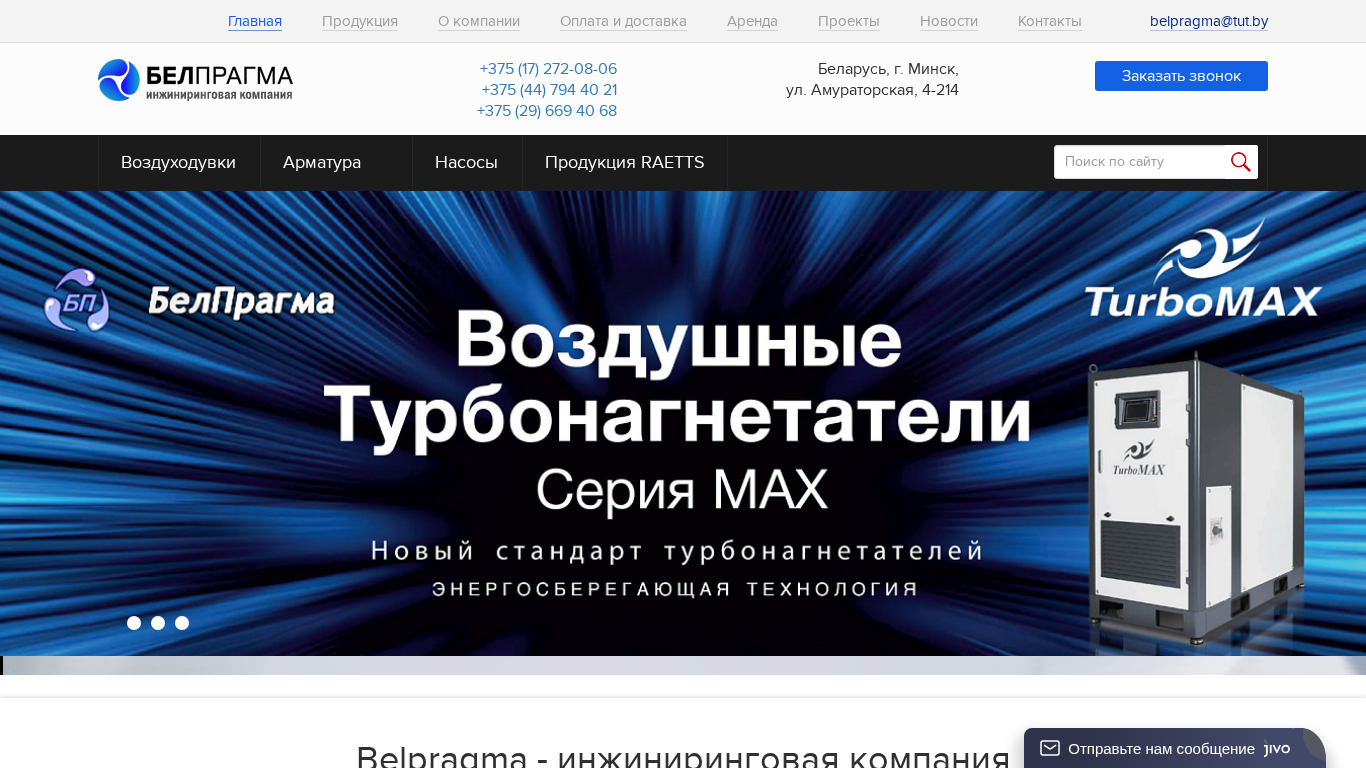Click phone number +375 (29) 669 40 68
The width and height of the screenshot is (1366, 768).
[547, 111]
